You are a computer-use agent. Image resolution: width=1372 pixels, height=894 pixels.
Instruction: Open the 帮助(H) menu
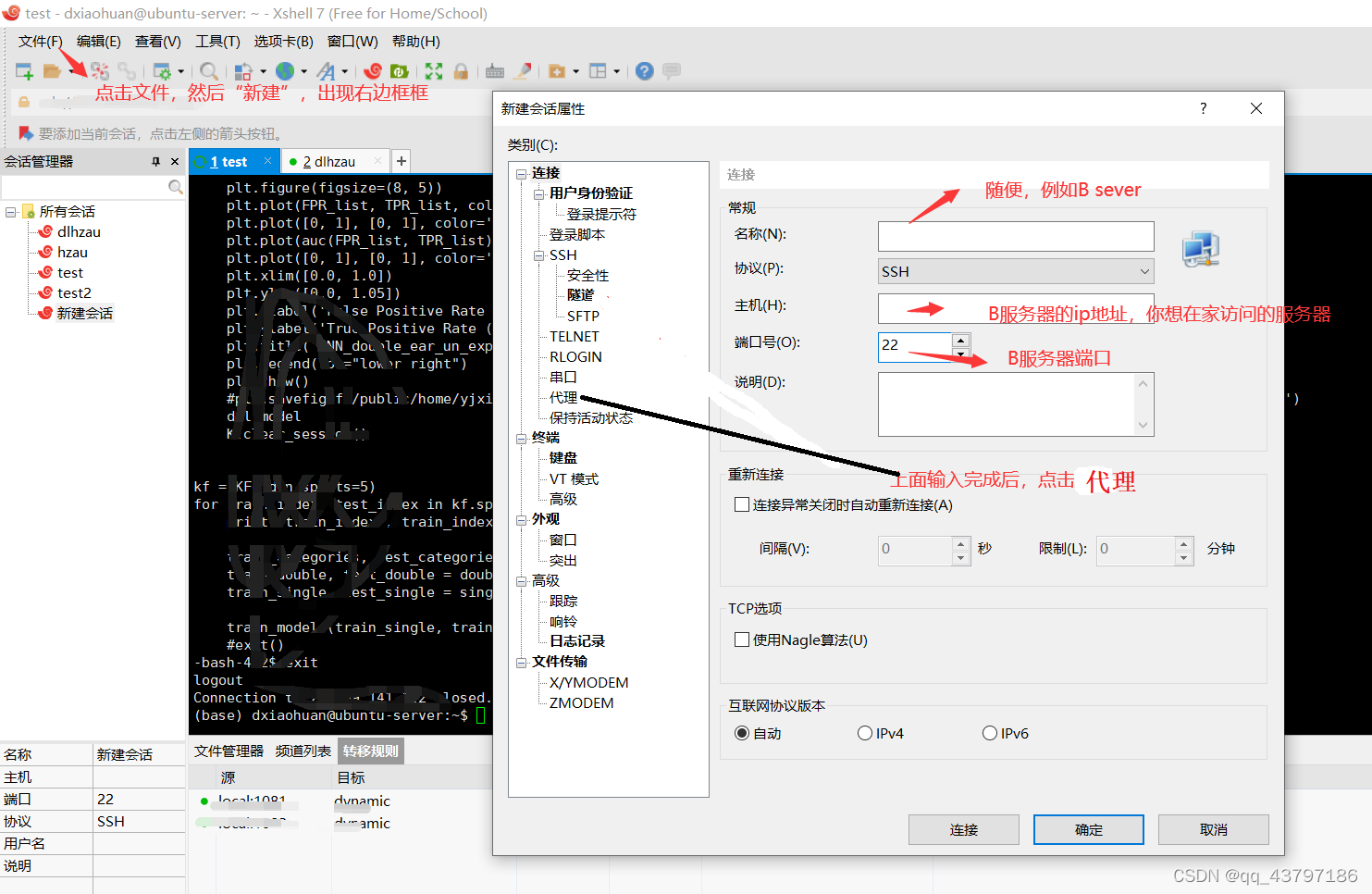tap(416, 42)
